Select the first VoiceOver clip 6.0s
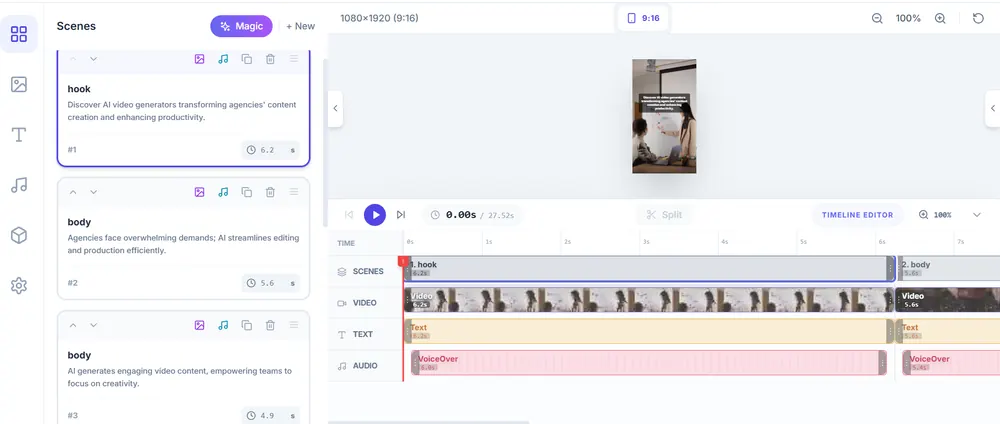 (649, 363)
